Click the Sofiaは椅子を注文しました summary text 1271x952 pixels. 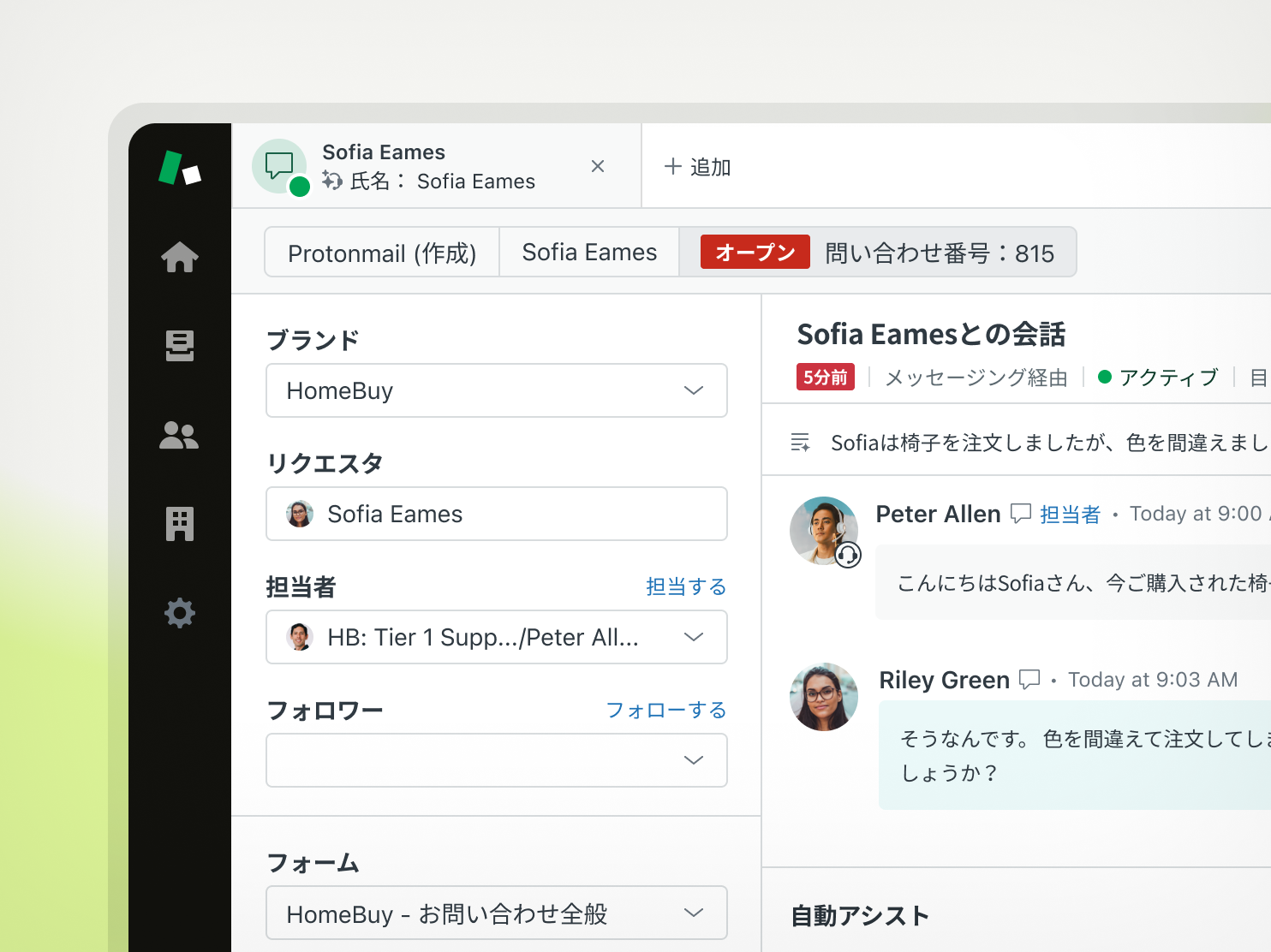pyautogui.click(x=1050, y=443)
